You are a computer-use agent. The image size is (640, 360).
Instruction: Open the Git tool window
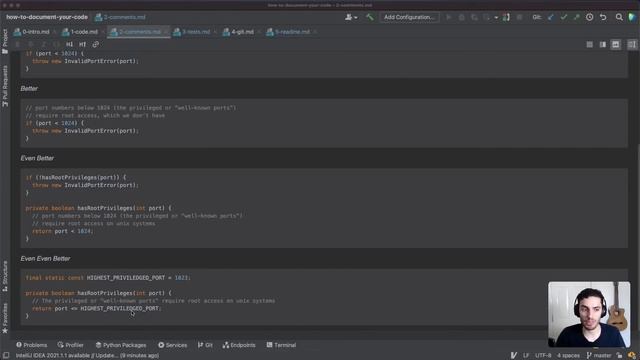point(205,345)
